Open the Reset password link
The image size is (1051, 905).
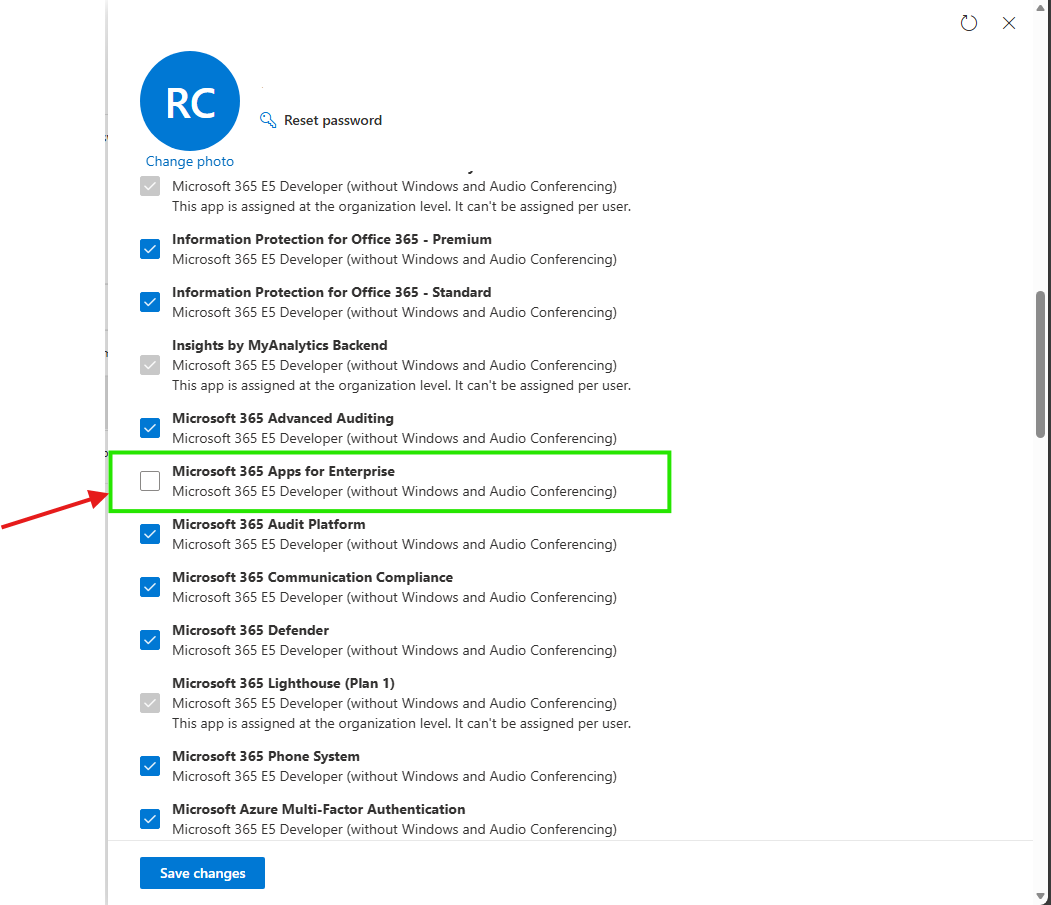click(x=332, y=120)
